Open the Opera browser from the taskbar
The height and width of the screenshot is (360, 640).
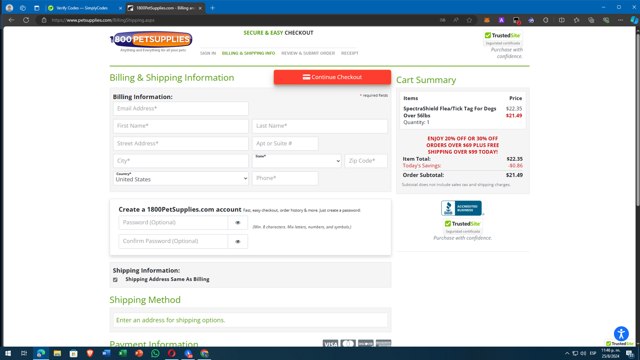(x=171, y=353)
